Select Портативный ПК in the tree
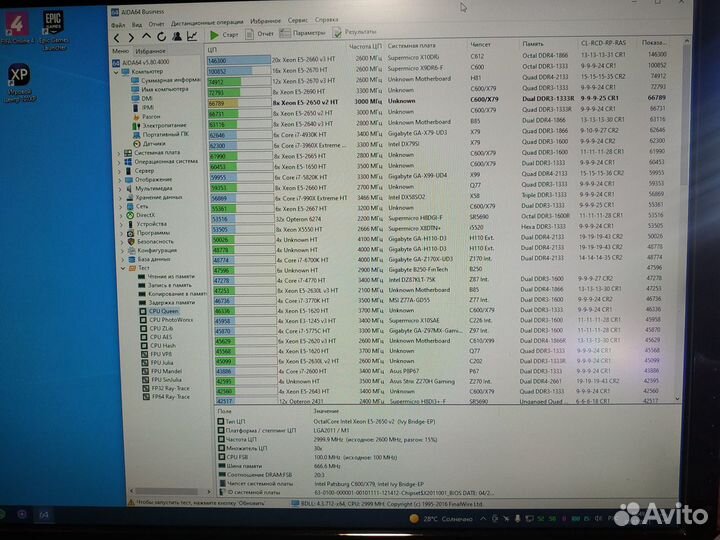This screenshot has width=720, height=540. tap(161, 135)
